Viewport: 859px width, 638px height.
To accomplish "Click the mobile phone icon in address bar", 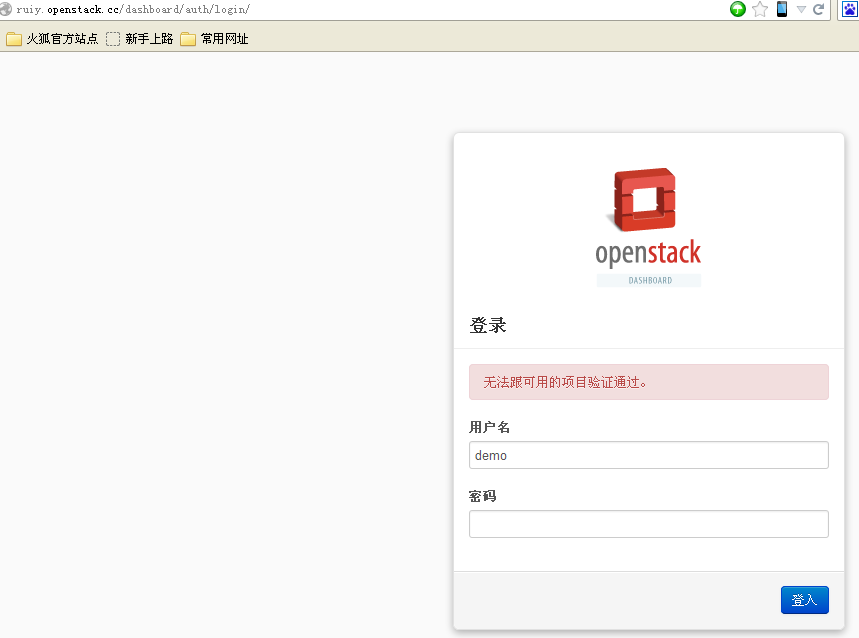I will tap(782, 9).
